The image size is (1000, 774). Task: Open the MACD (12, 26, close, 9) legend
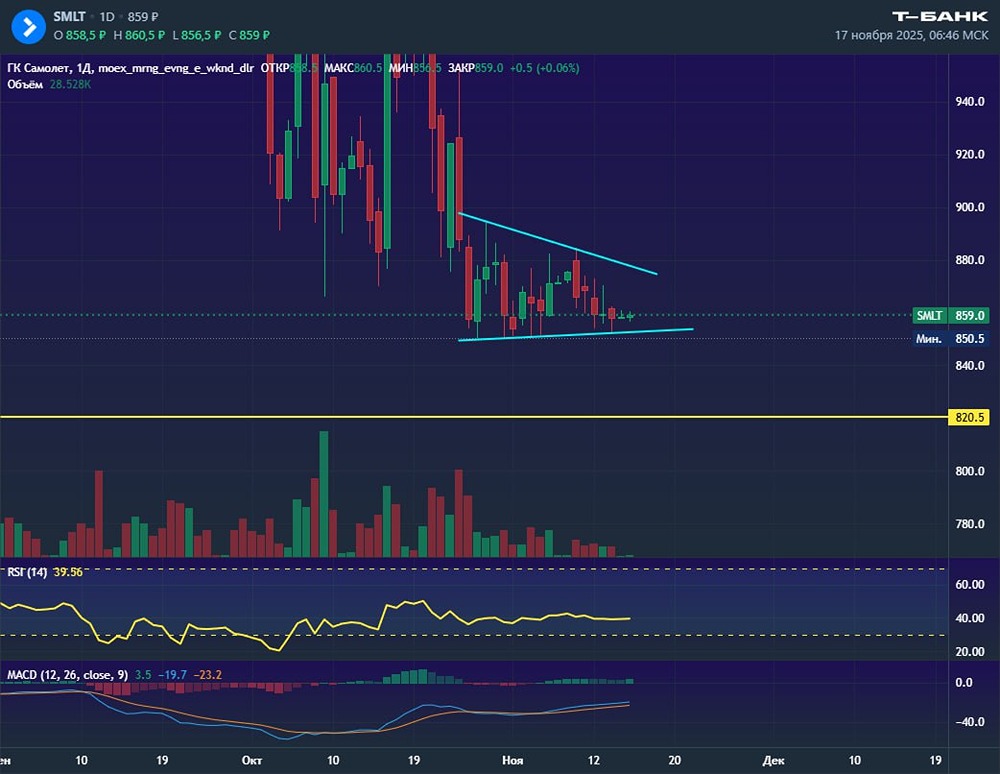(67, 675)
